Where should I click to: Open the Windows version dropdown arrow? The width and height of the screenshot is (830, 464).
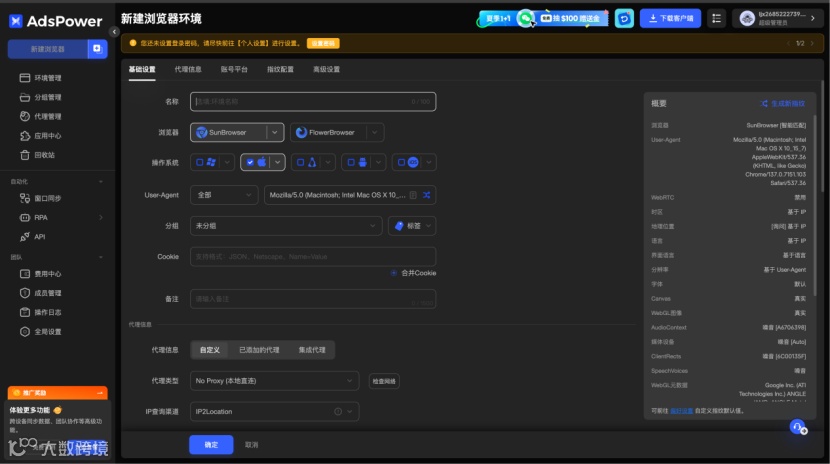pos(227,162)
